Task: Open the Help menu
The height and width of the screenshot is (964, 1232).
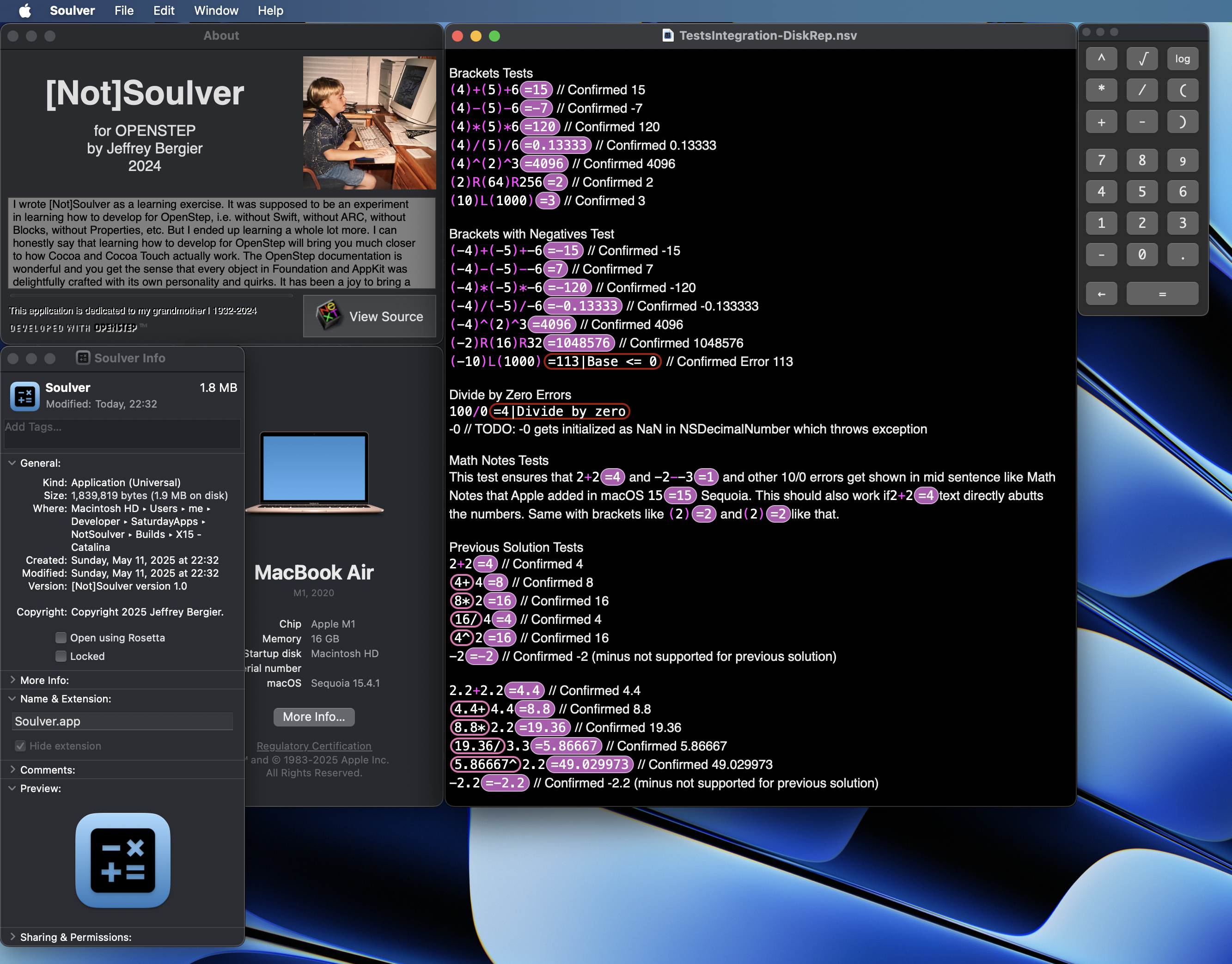Action: pyautogui.click(x=270, y=11)
